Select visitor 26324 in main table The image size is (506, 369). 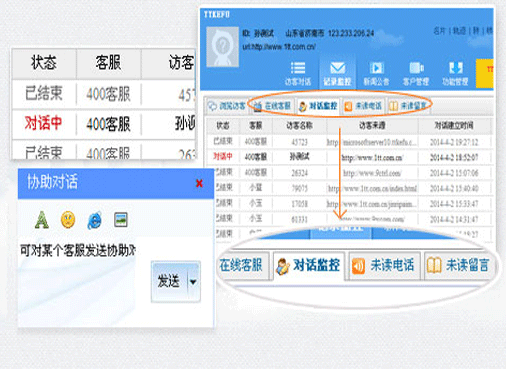pos(299,173)
